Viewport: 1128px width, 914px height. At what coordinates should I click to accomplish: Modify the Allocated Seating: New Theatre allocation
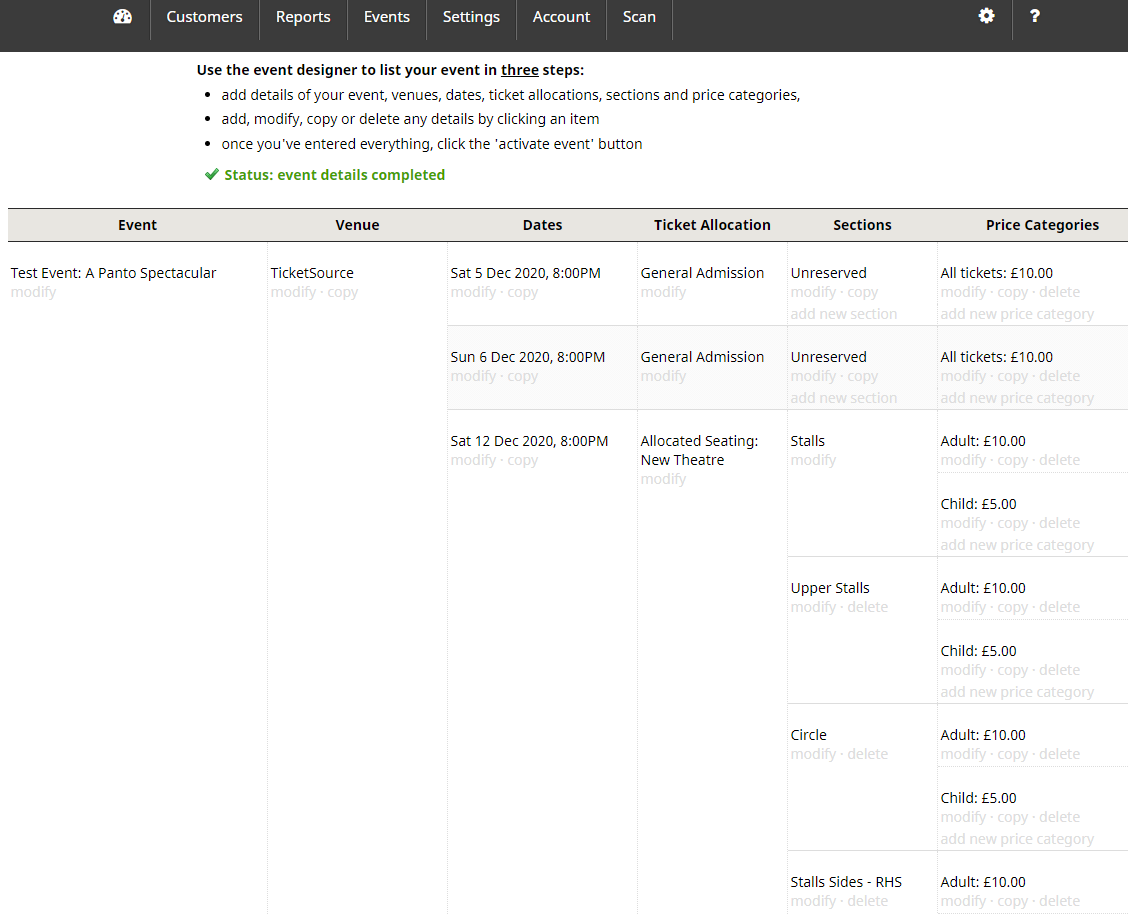[663, 480]
